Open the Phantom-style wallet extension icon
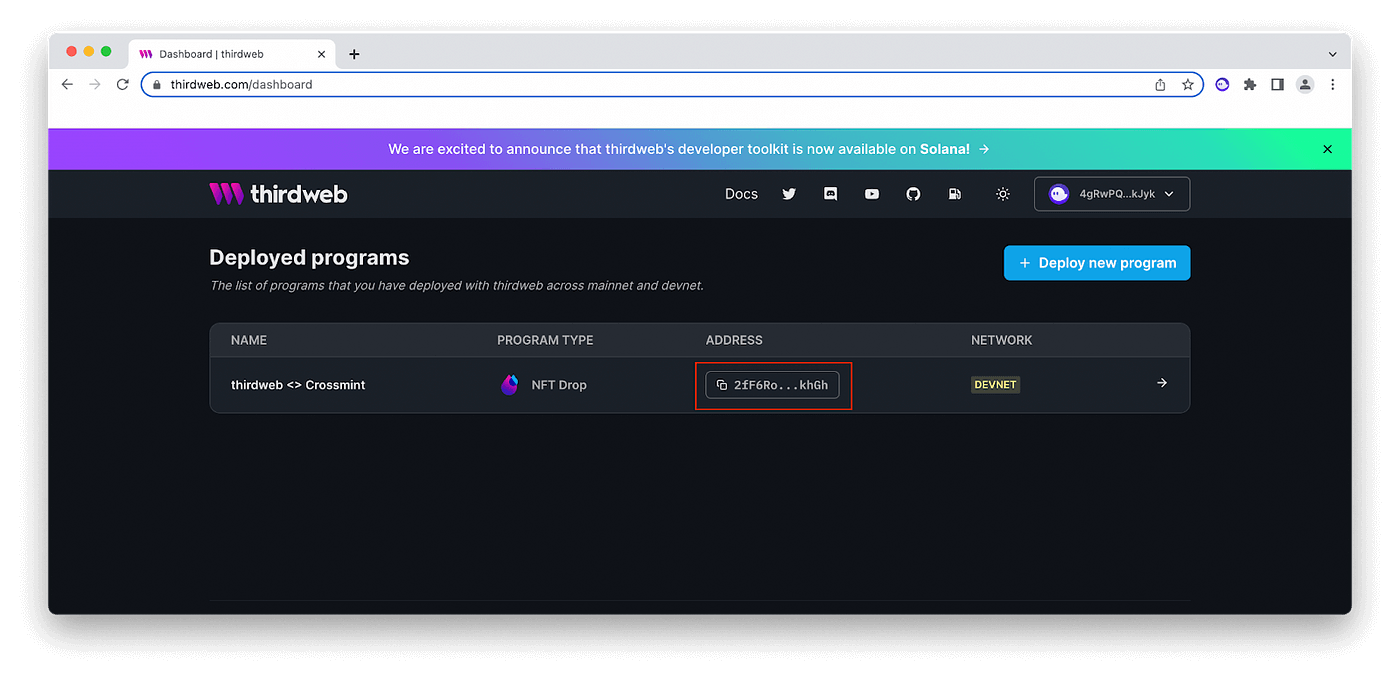Screen dimensions: 1400x678 [1222, 85]
